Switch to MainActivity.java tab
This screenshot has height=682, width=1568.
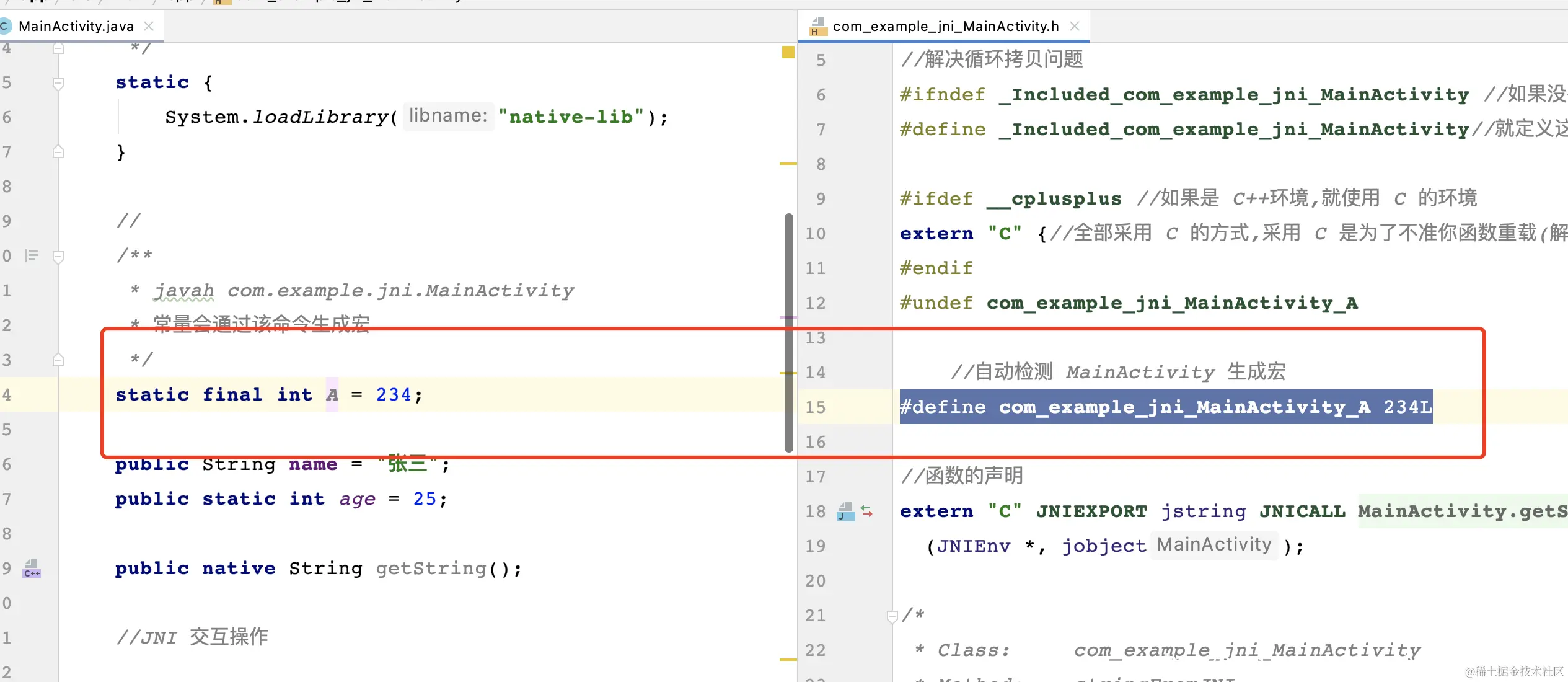[76, 26]
